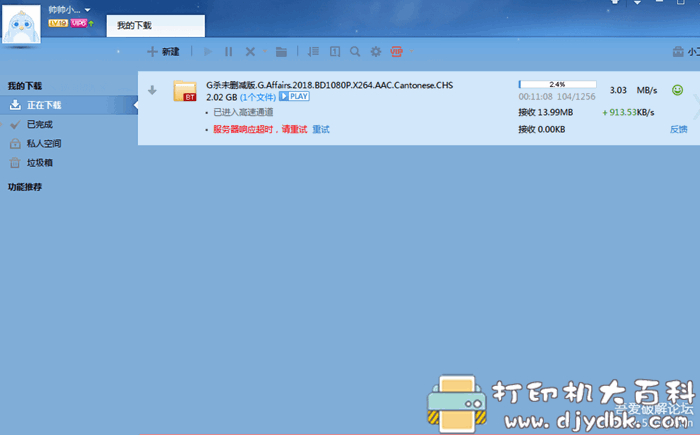Open the dropdown arrow beside the delete icon

pos(264,51)
